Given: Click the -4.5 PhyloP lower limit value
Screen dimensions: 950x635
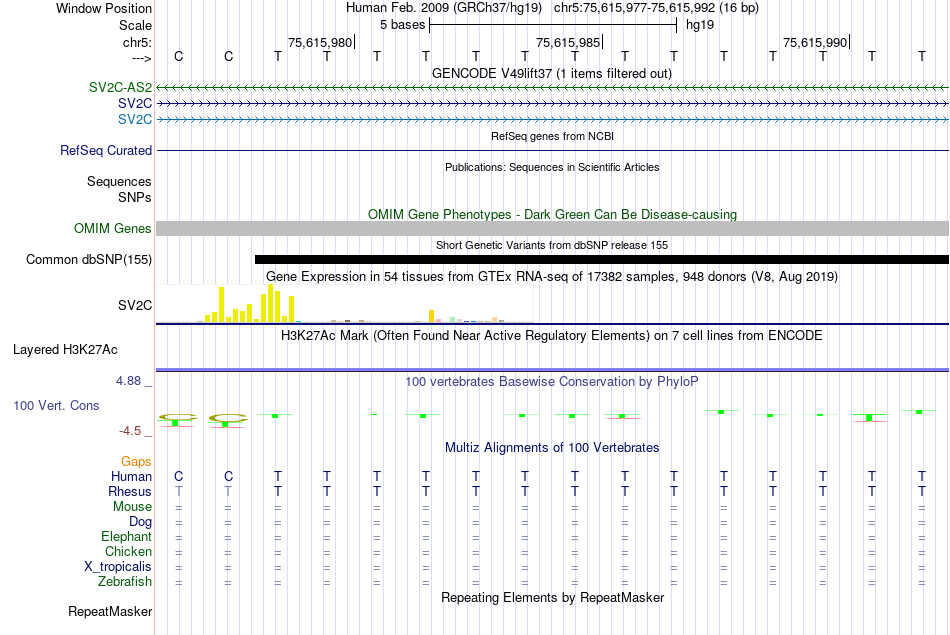Looking at the screenshot, I should point(130,431).
